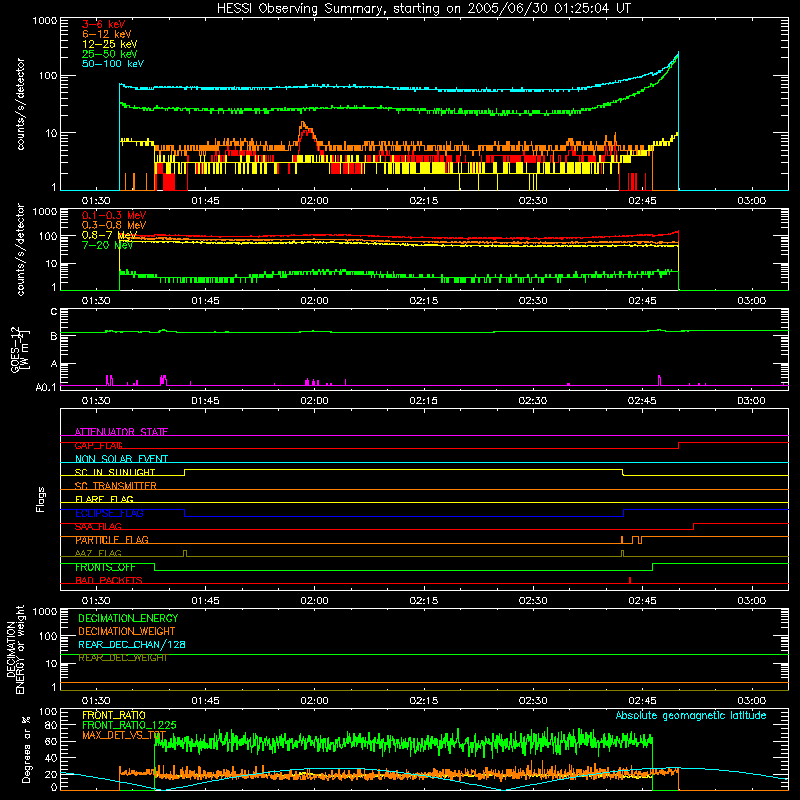Pick the AAZ_FLAG label

pos(98,554)
